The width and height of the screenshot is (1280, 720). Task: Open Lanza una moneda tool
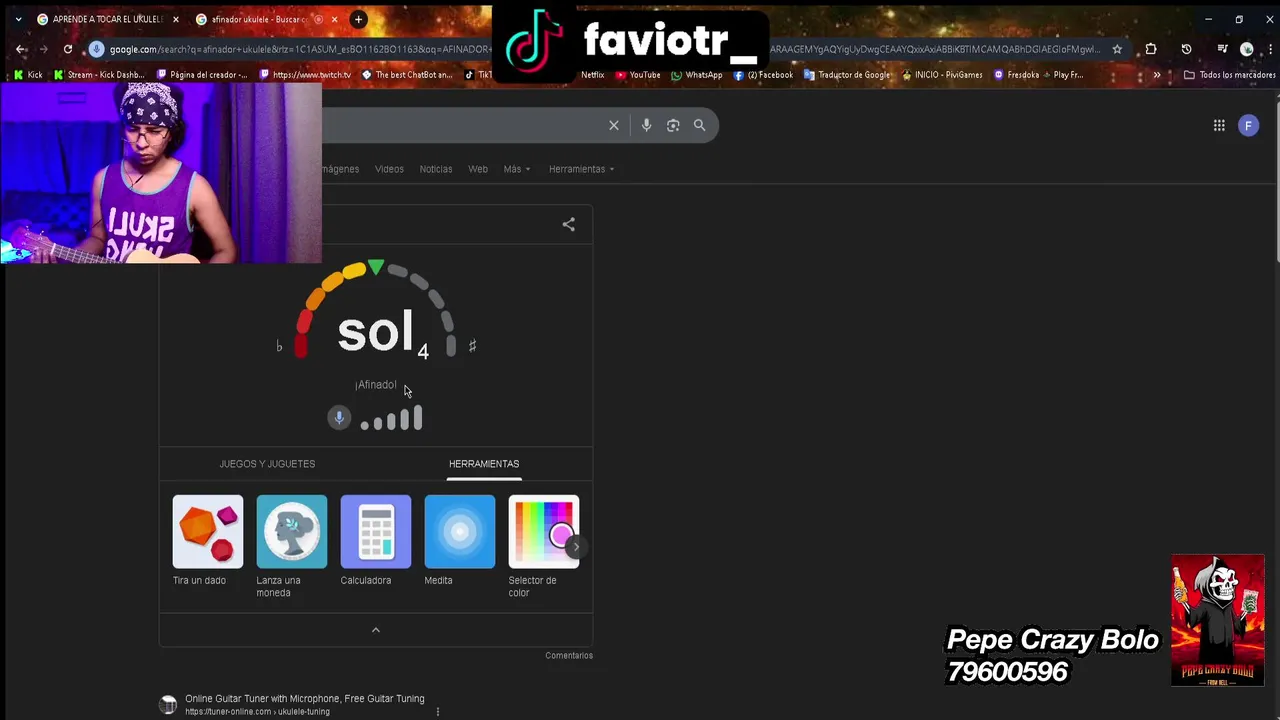[292, 547]
